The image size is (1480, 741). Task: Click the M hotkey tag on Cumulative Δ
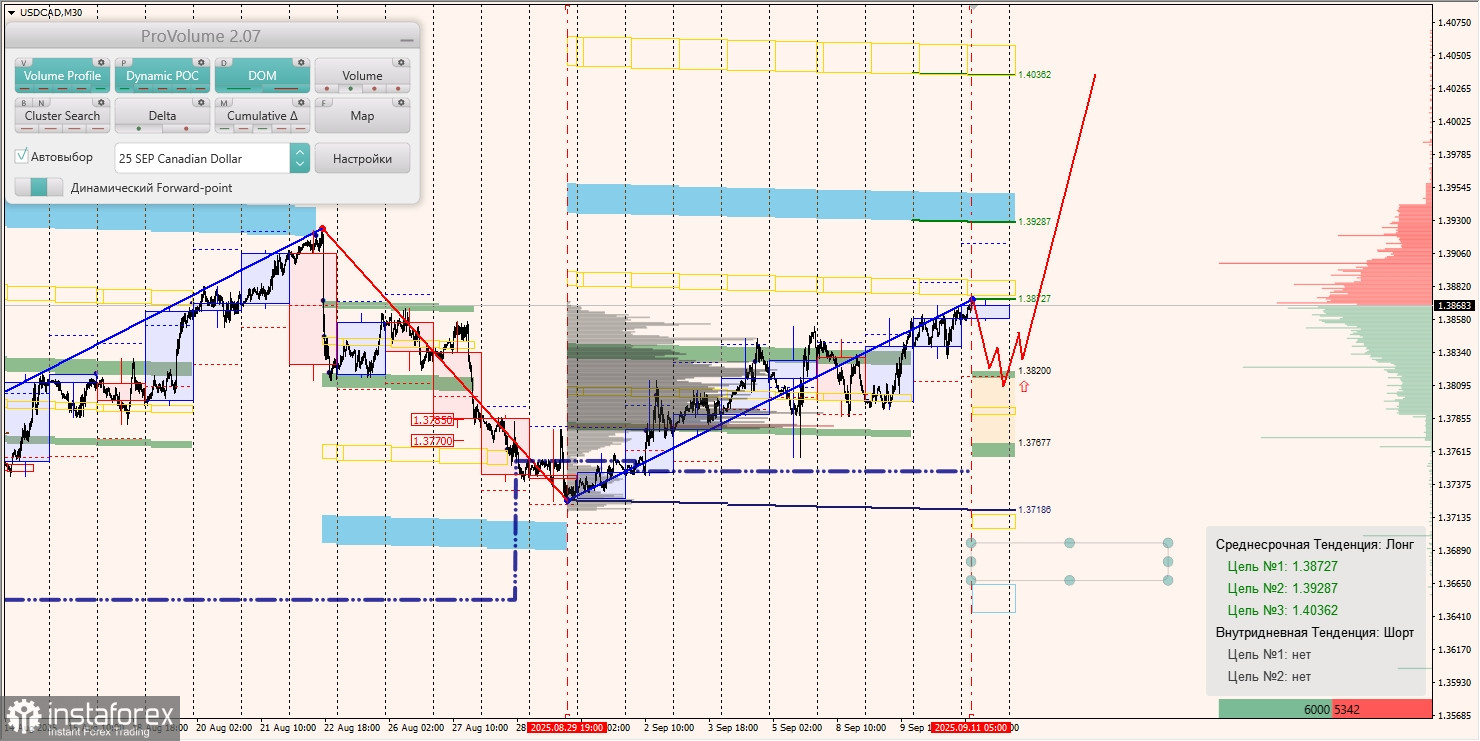coord(224,102)
